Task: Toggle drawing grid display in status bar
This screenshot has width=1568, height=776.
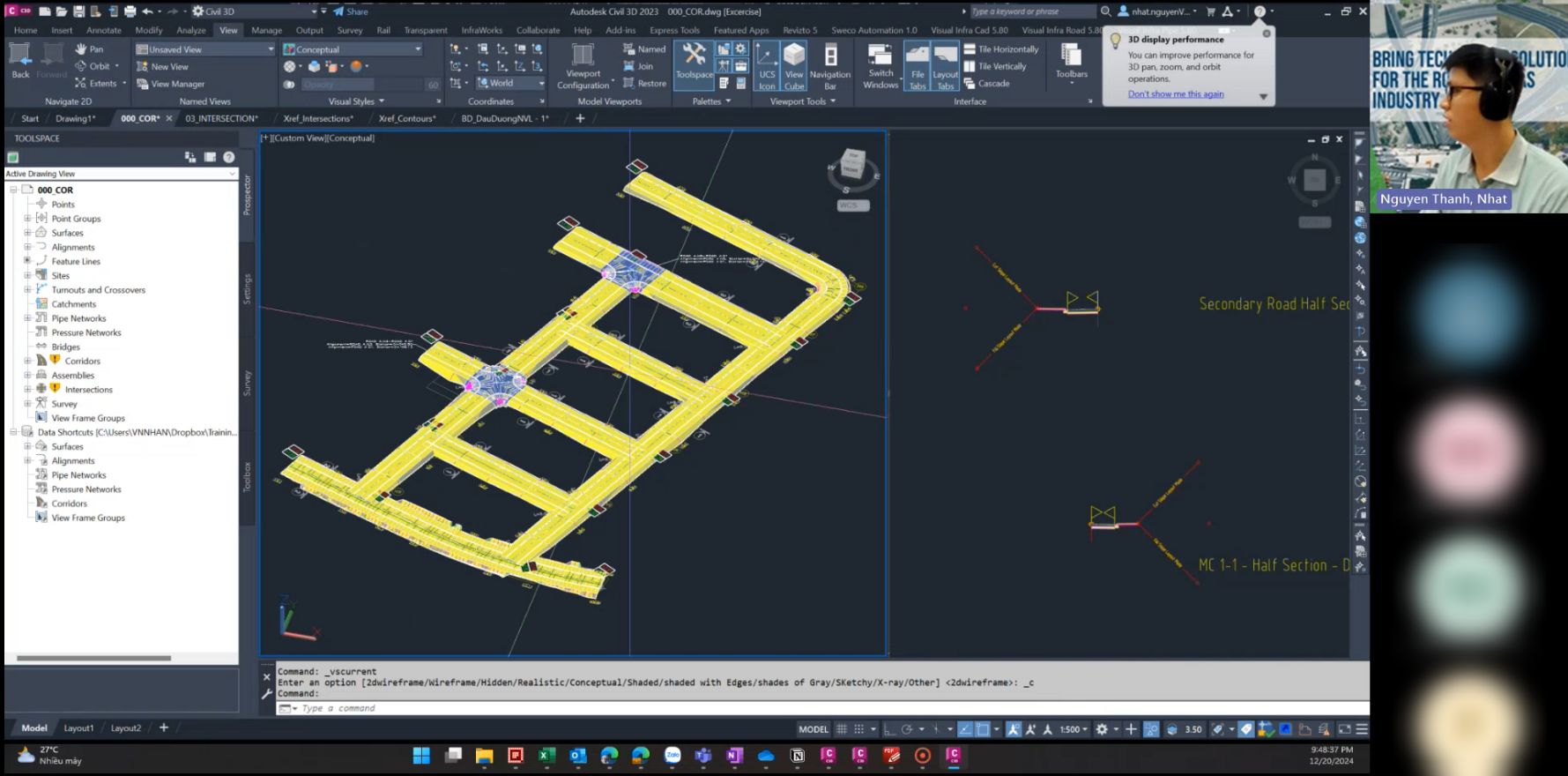Action: 842,729
